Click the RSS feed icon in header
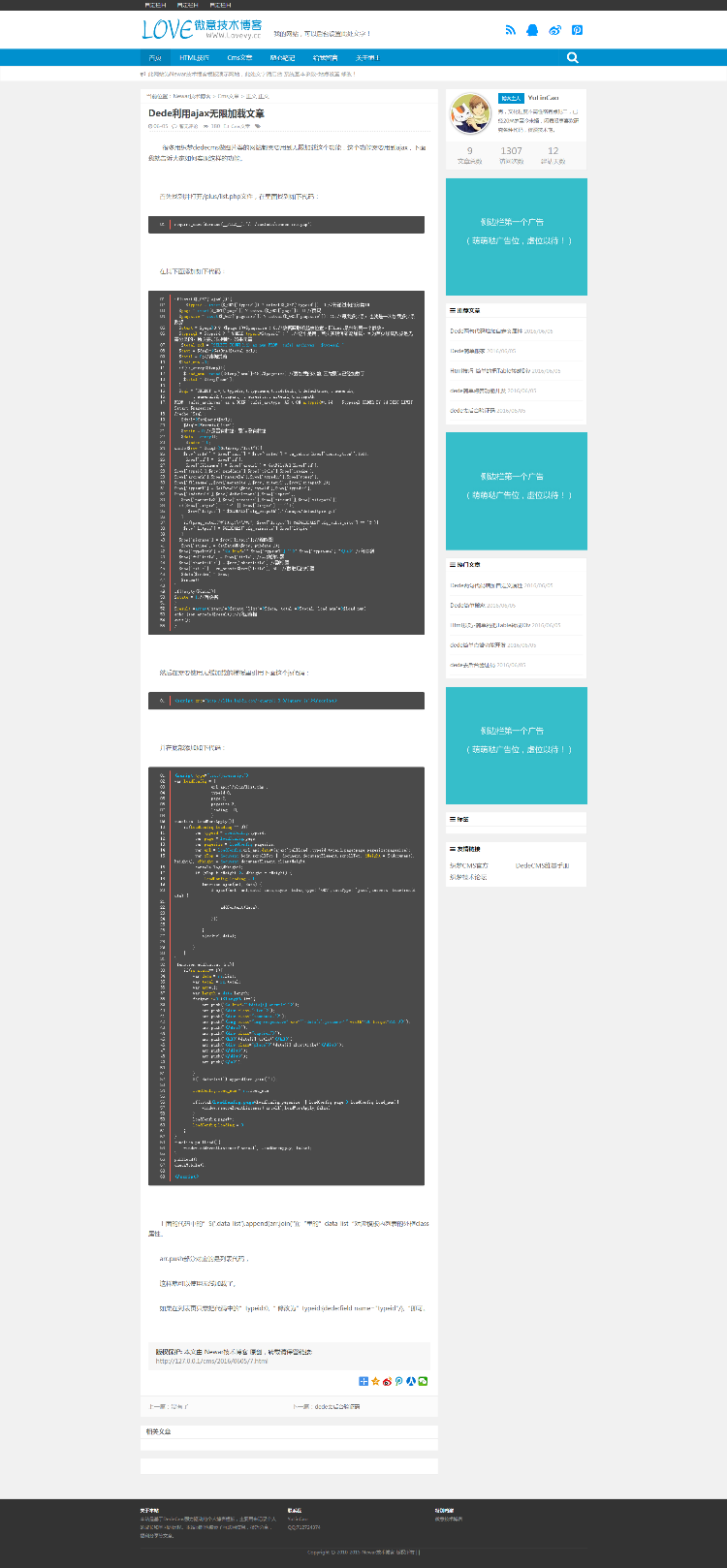The height and width of the screenshot is (1568, 727). tap(510, 30)
